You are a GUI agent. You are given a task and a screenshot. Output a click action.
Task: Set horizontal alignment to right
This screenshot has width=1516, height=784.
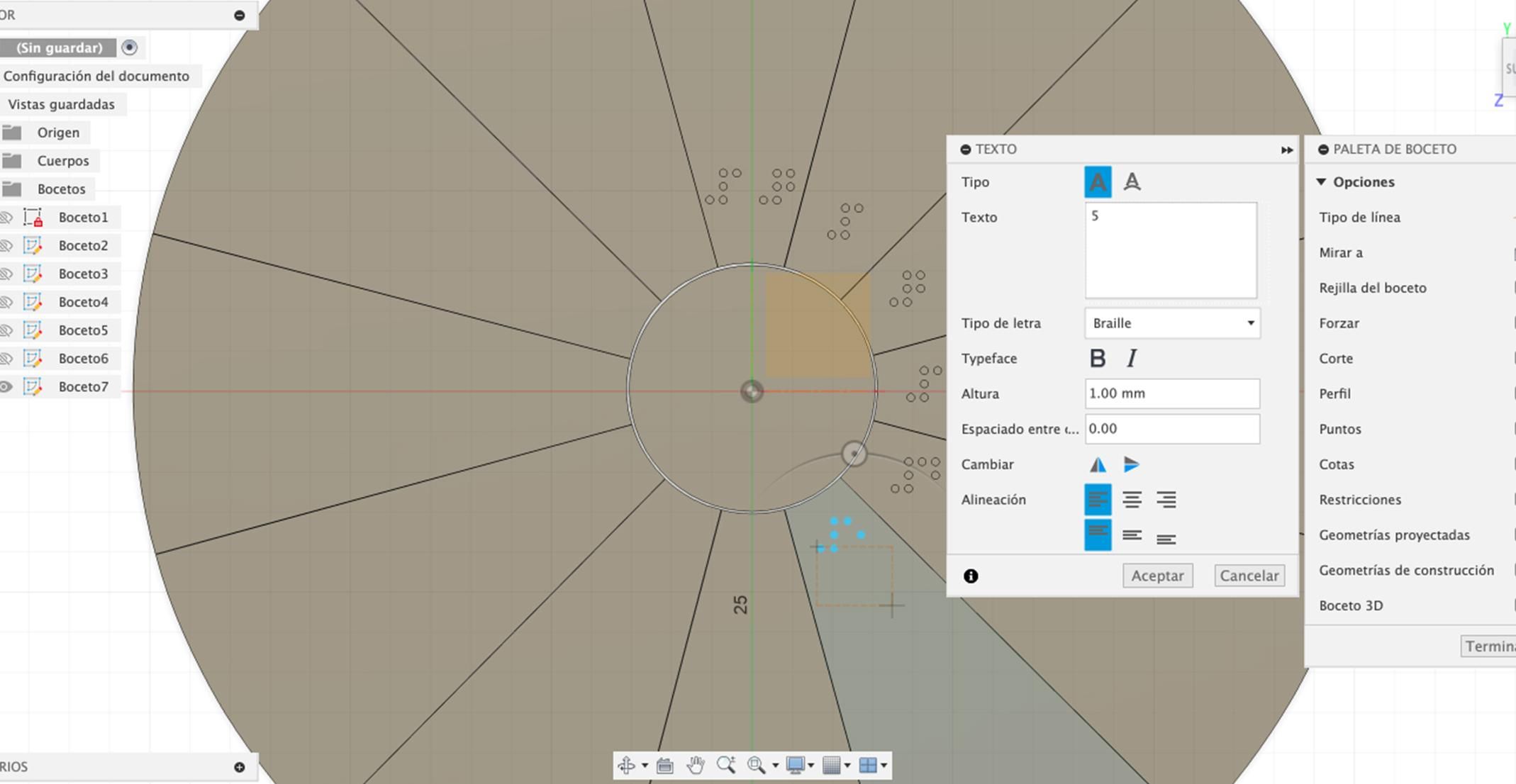point(1166,500)
